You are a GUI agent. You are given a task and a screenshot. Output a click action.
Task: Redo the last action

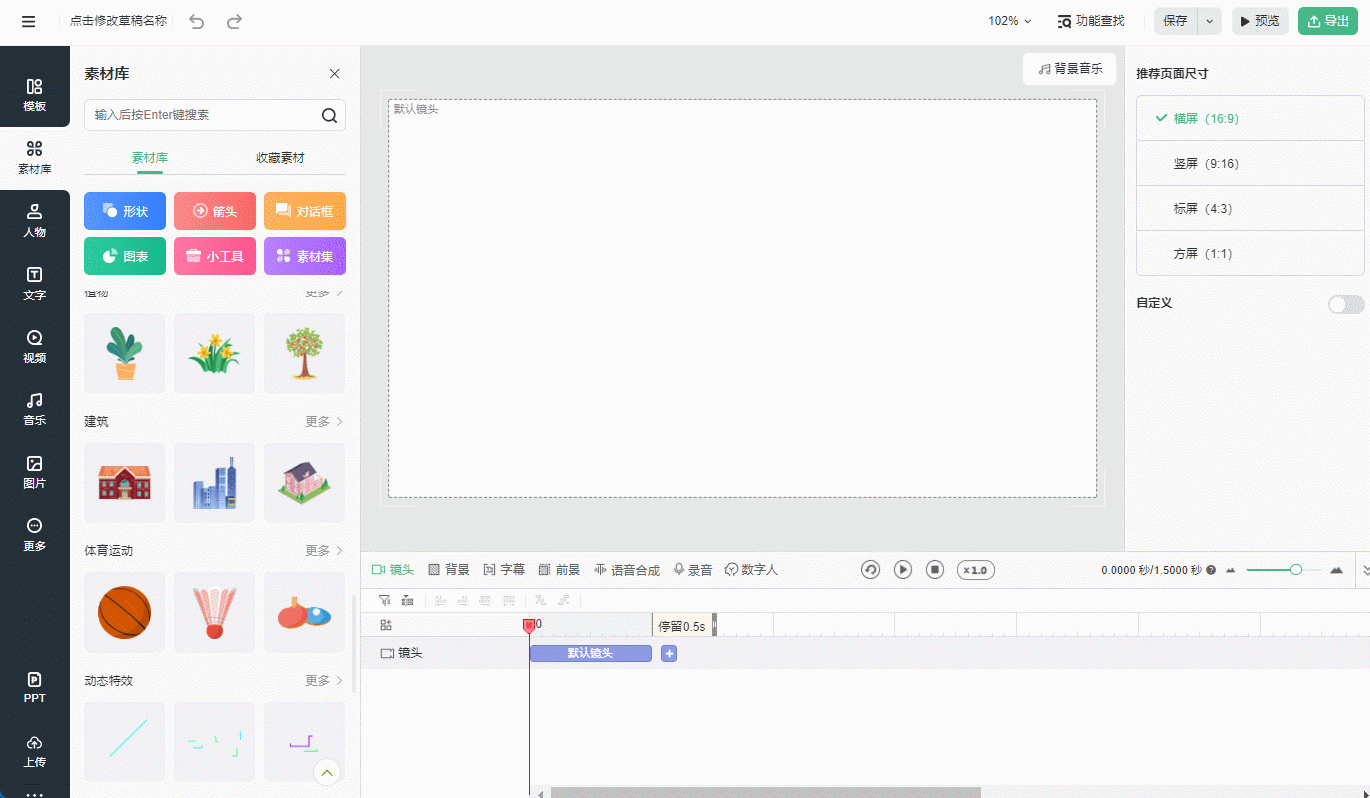pos(234,21)
